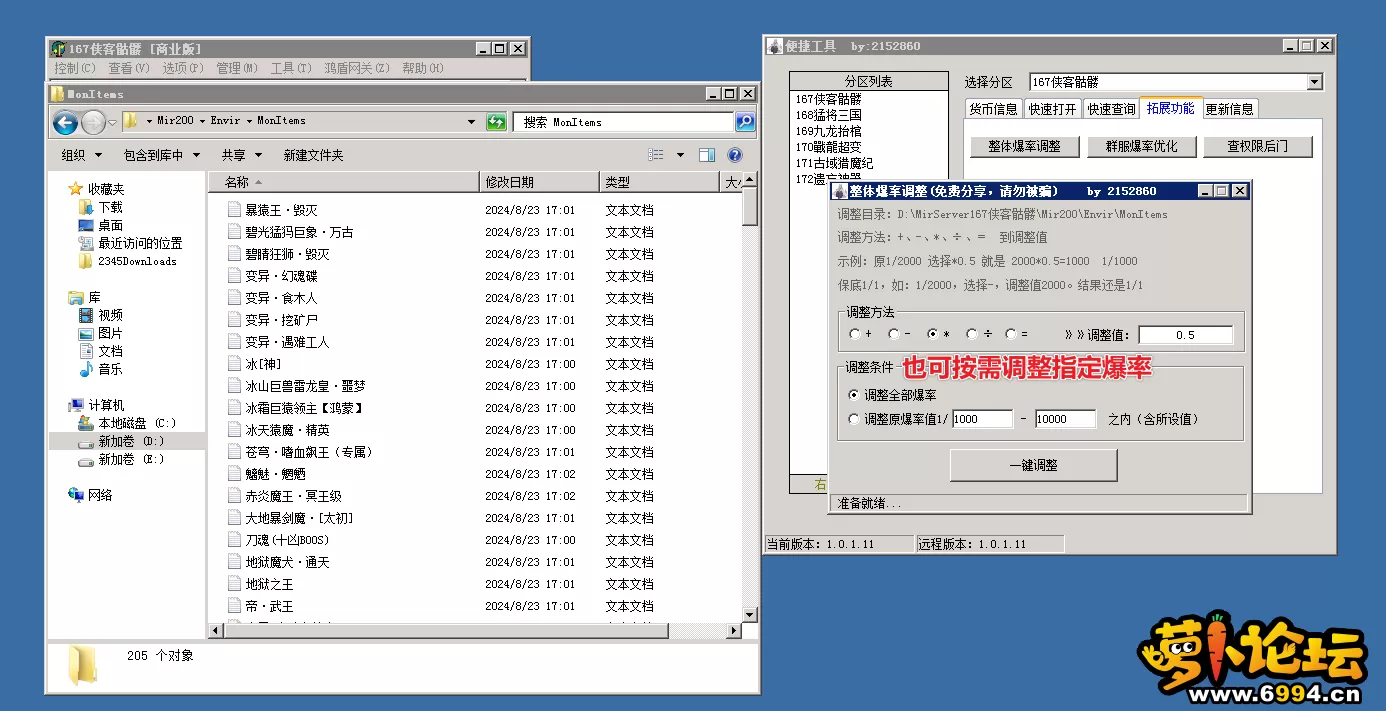Open the 鸿盾网关(Z) menu
This screenshot has width=1386, height=711.
coord(356,68)
